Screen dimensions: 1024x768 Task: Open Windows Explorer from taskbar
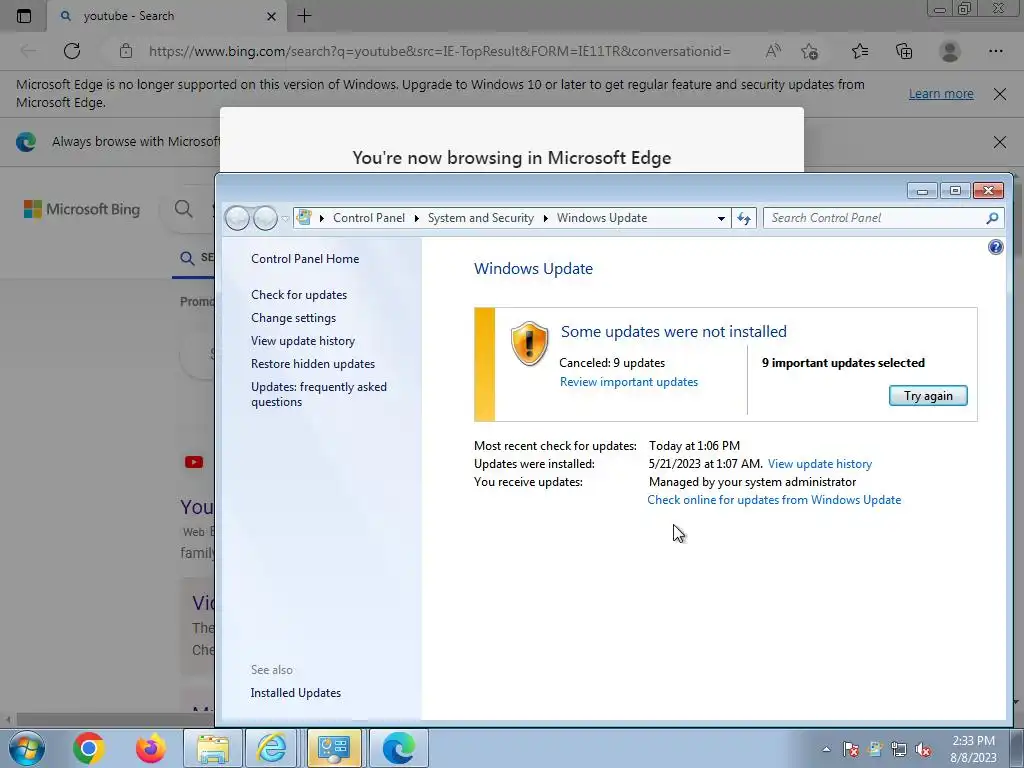[213, 748]
